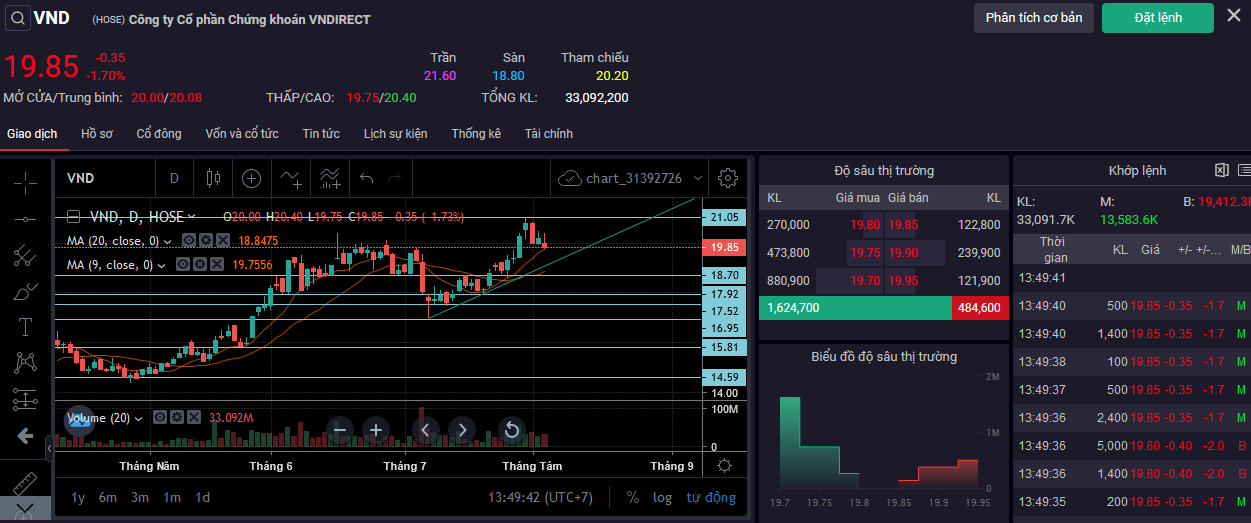Open the Tin tức tab
The image size is (1251, 523).
321,134
